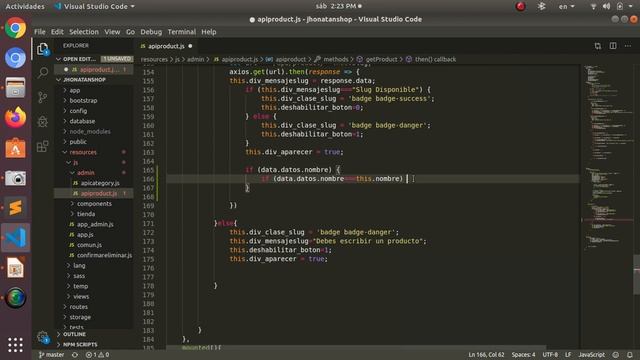
Task: Select the apiproduct.js editor tab
Action: click(x=166, y=46)
